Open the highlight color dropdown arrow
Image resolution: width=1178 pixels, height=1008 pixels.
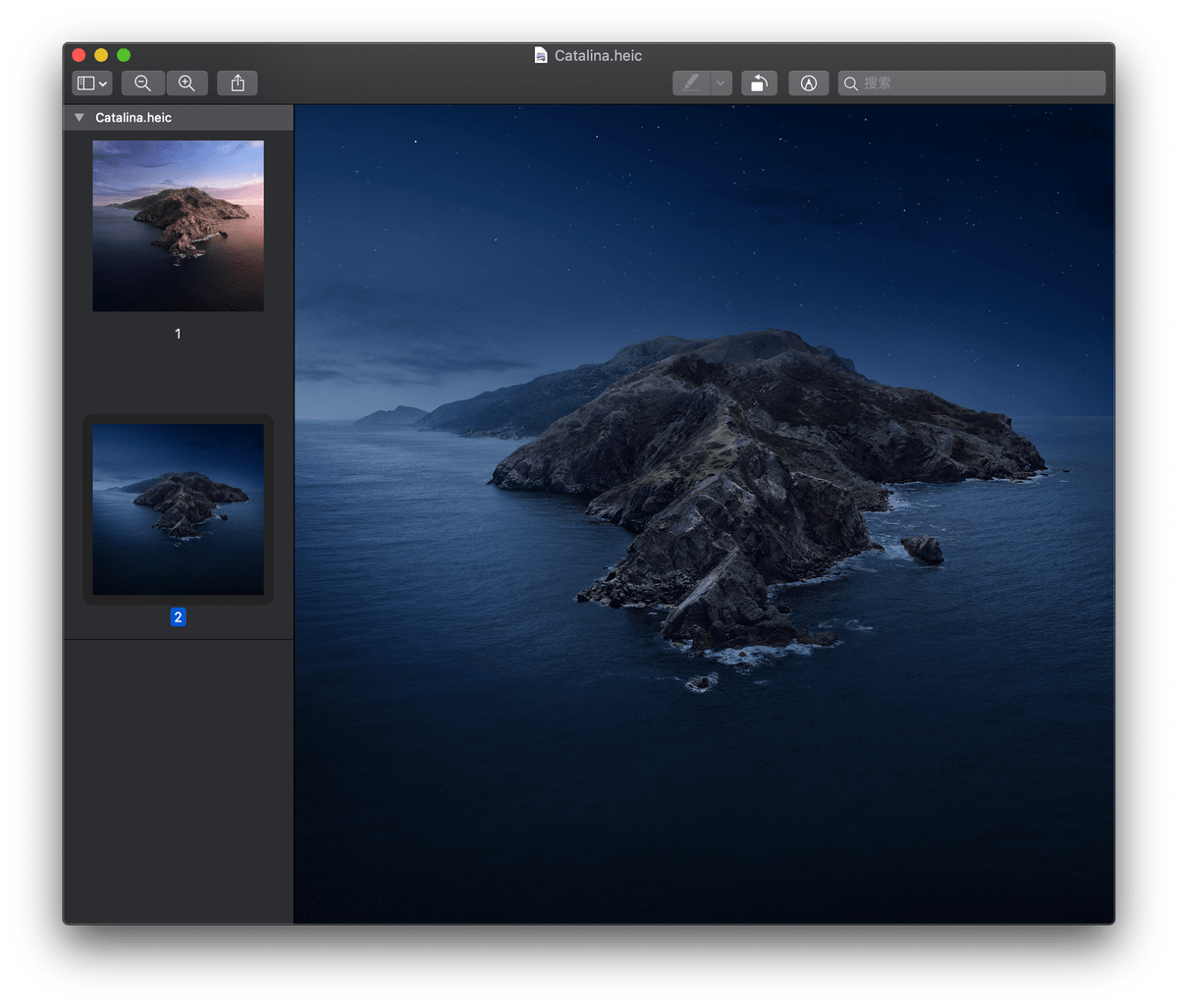(721, 83)
